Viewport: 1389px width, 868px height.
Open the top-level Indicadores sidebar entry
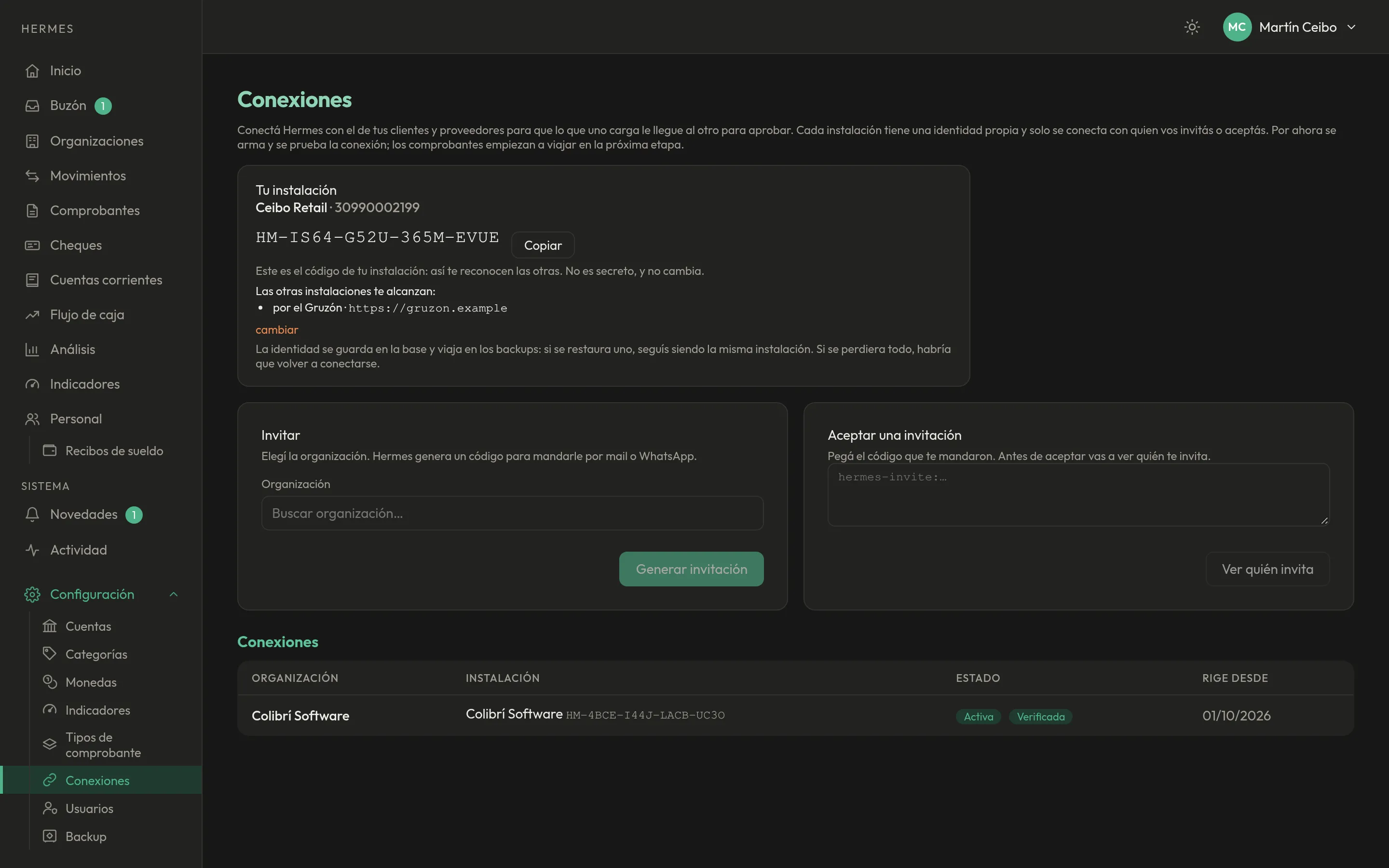coord(85,384)
